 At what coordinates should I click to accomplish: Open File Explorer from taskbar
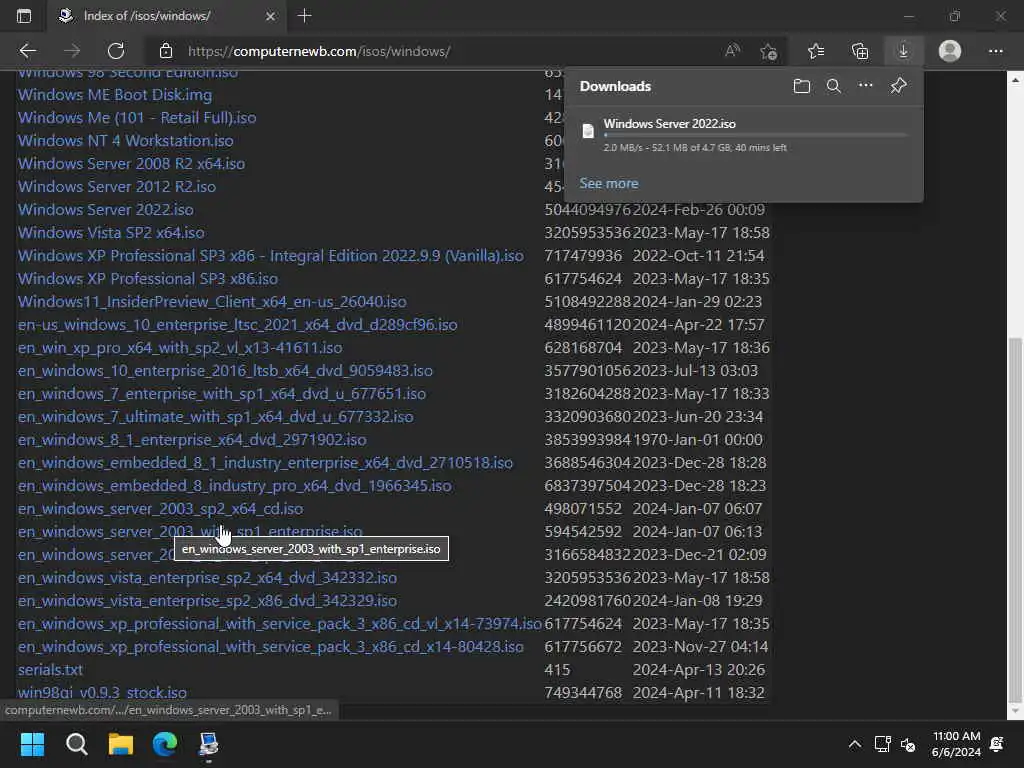121,744
